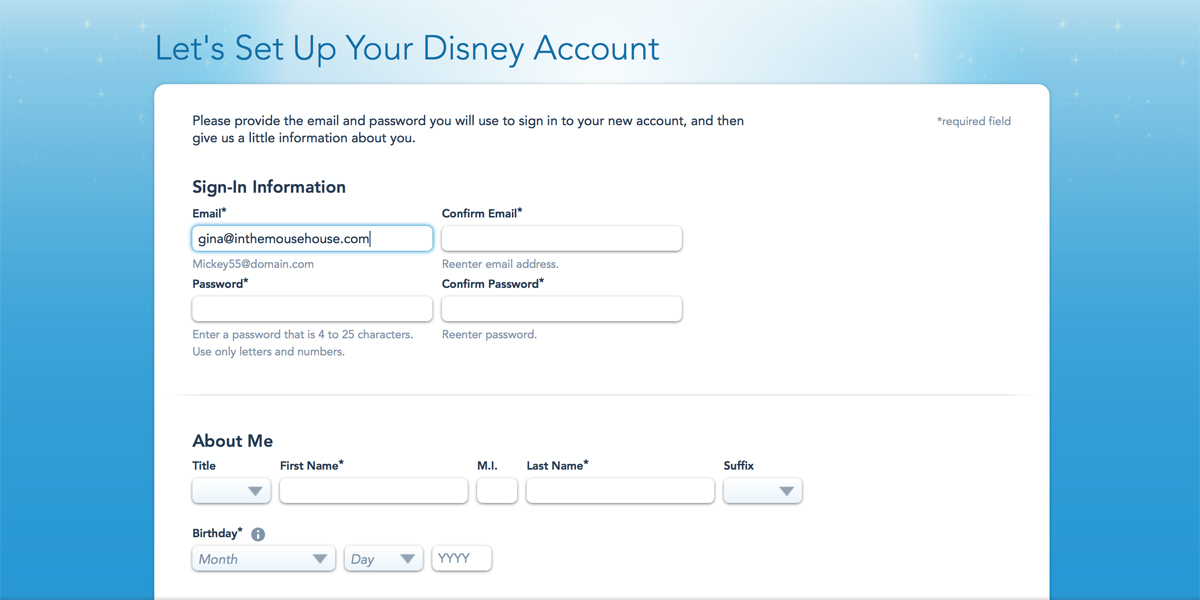
Task: Click the Confirm Email input field
Action: click(x=562, y=239)
